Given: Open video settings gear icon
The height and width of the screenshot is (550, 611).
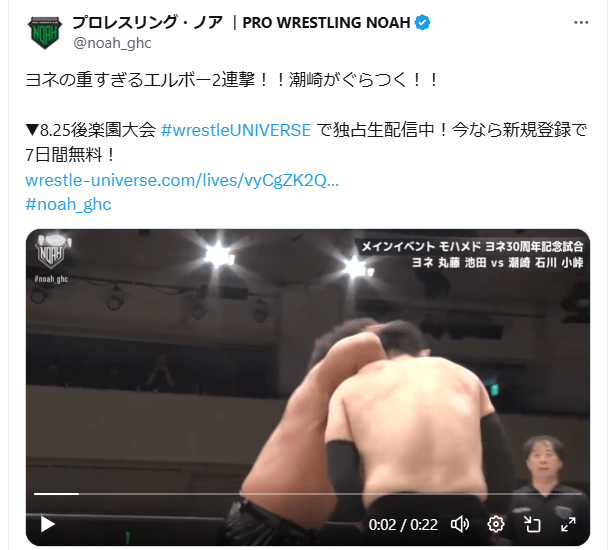Looking at the screenshot, I should click(496, 524).
